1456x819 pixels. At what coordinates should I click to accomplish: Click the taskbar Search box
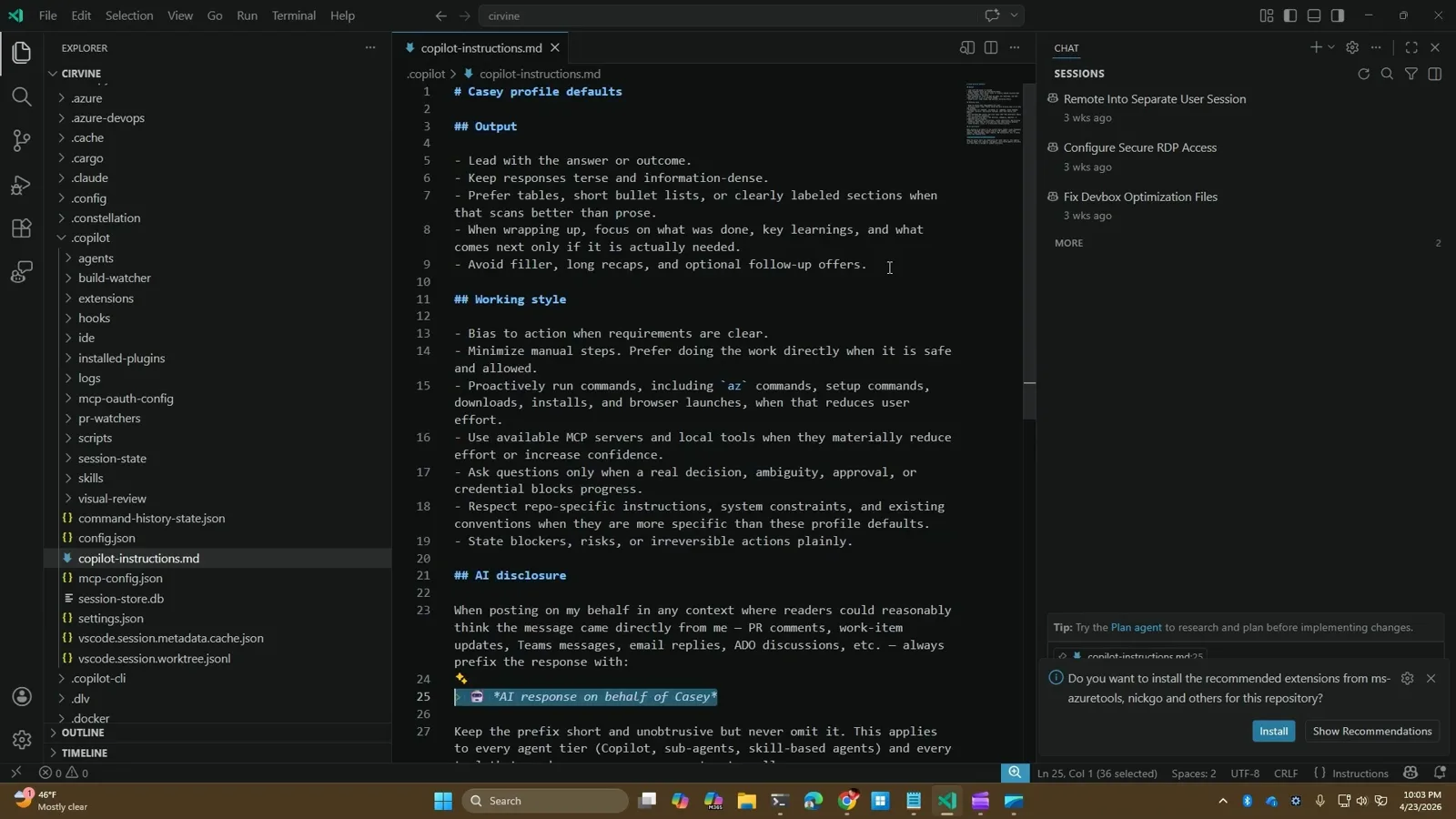[x=546, y=801]
